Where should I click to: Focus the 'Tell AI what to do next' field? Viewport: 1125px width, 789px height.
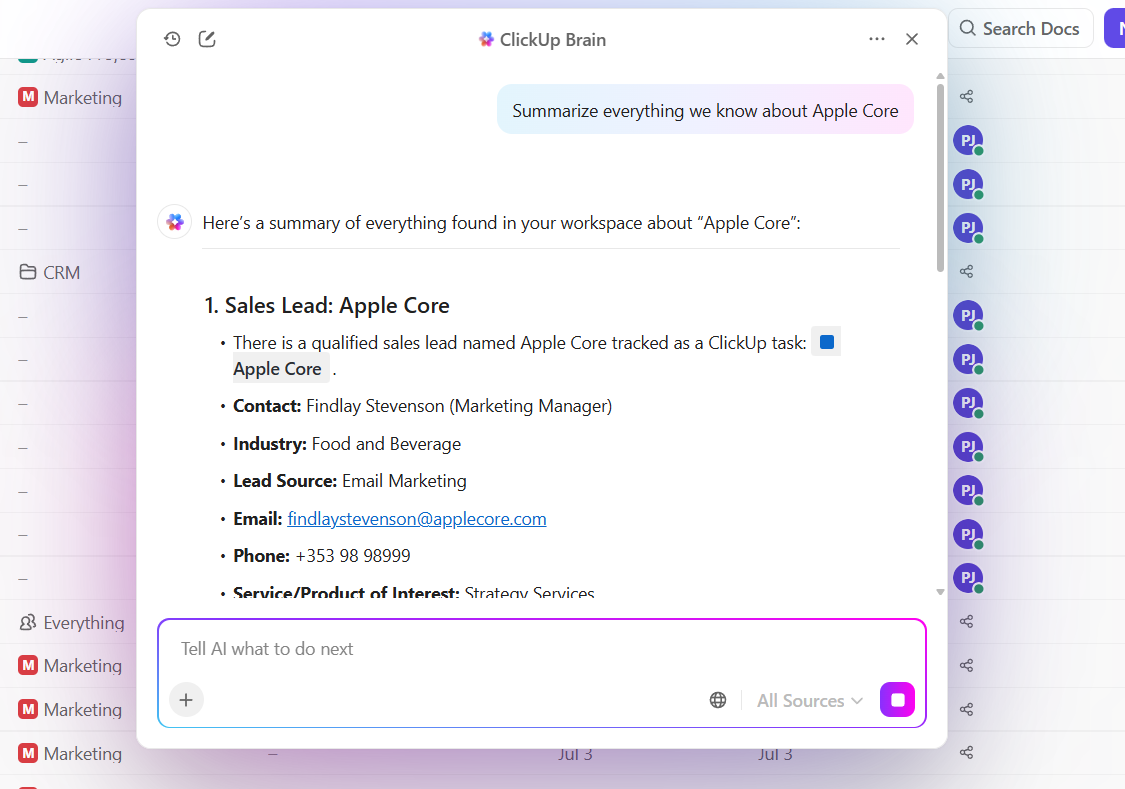pyautogui.click(x=542, y=648)
